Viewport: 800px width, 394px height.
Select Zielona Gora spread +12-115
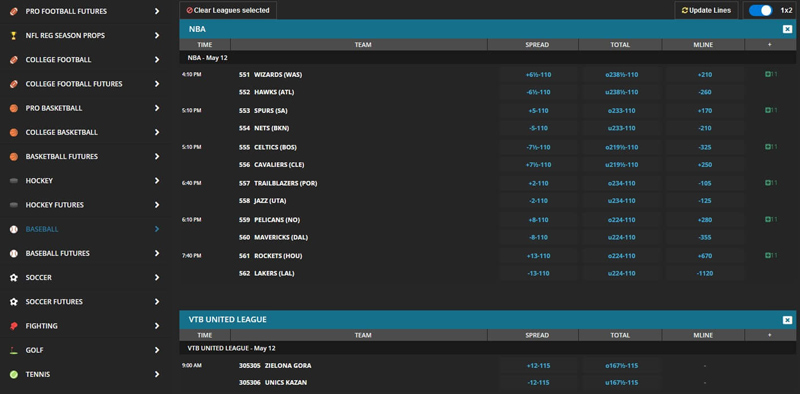538,365
